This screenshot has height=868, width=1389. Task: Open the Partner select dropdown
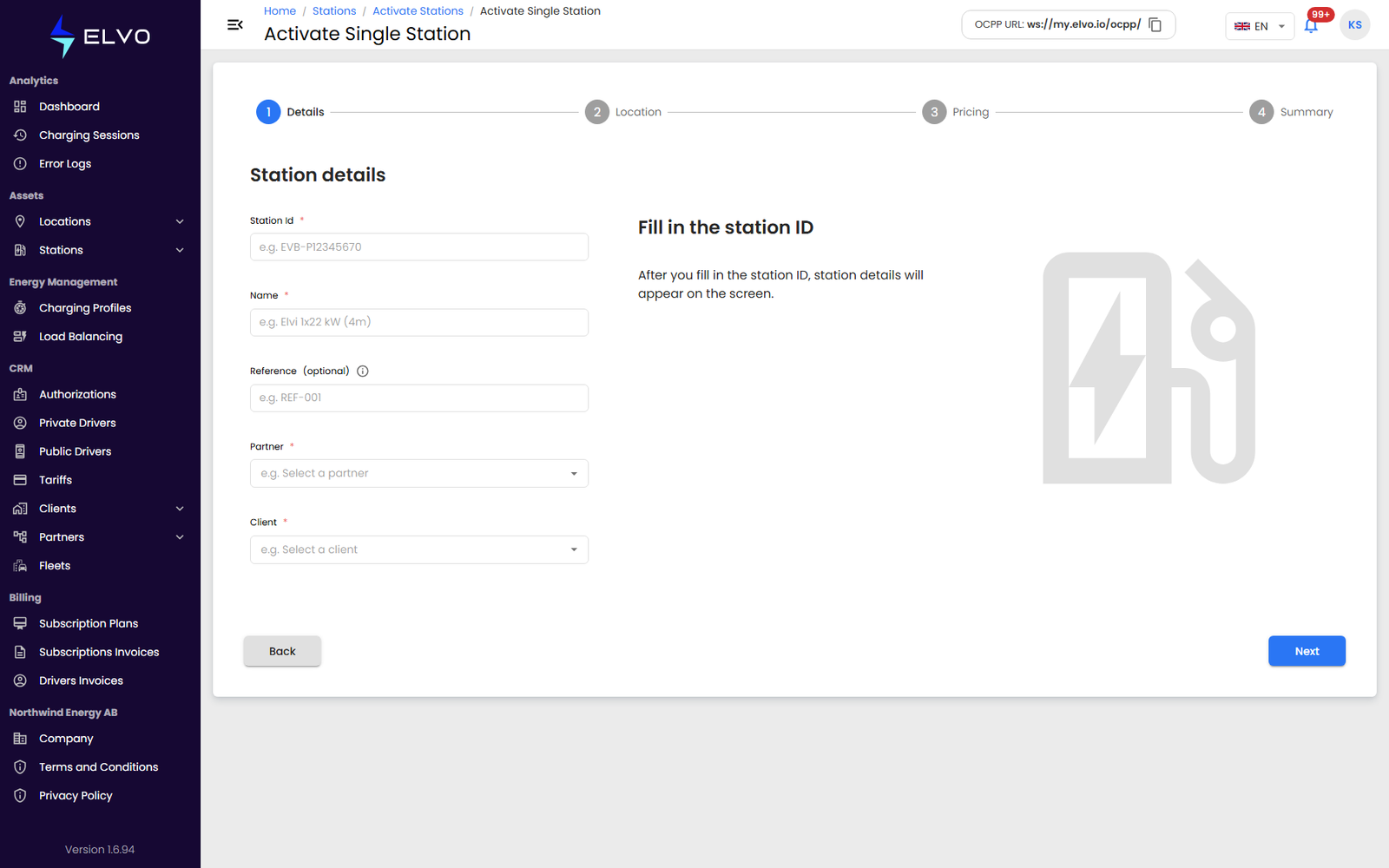(x=419, y=474)
